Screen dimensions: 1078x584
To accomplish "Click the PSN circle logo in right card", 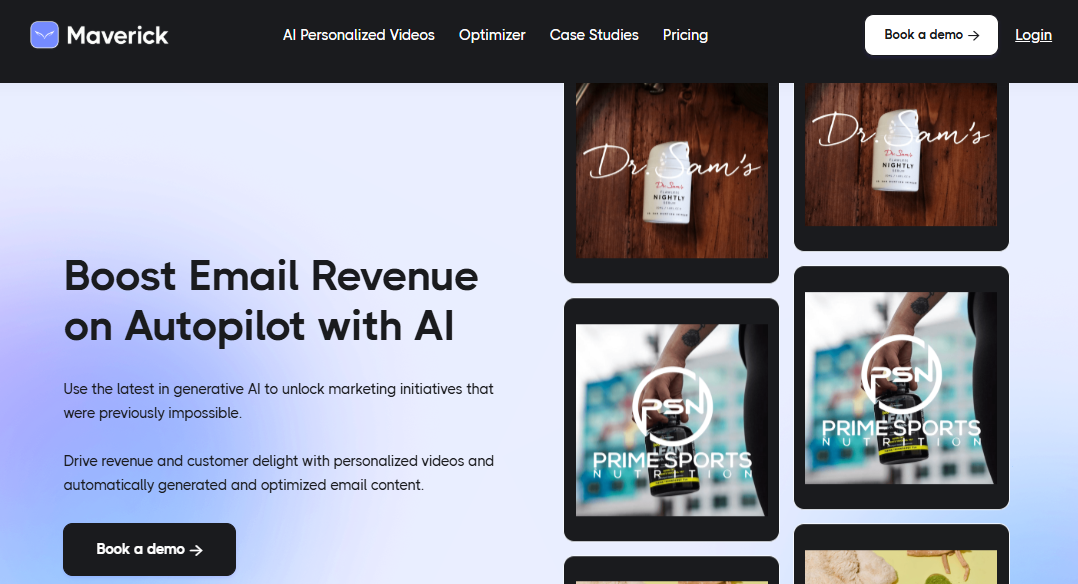I will click(x=901, y=374).
